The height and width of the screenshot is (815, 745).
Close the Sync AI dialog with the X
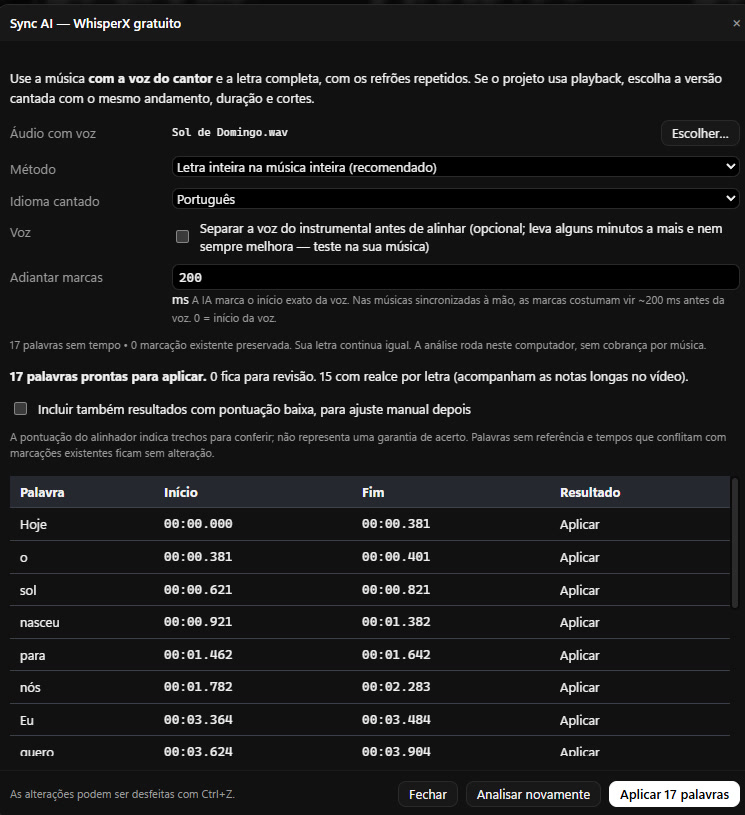pos(736,23)
